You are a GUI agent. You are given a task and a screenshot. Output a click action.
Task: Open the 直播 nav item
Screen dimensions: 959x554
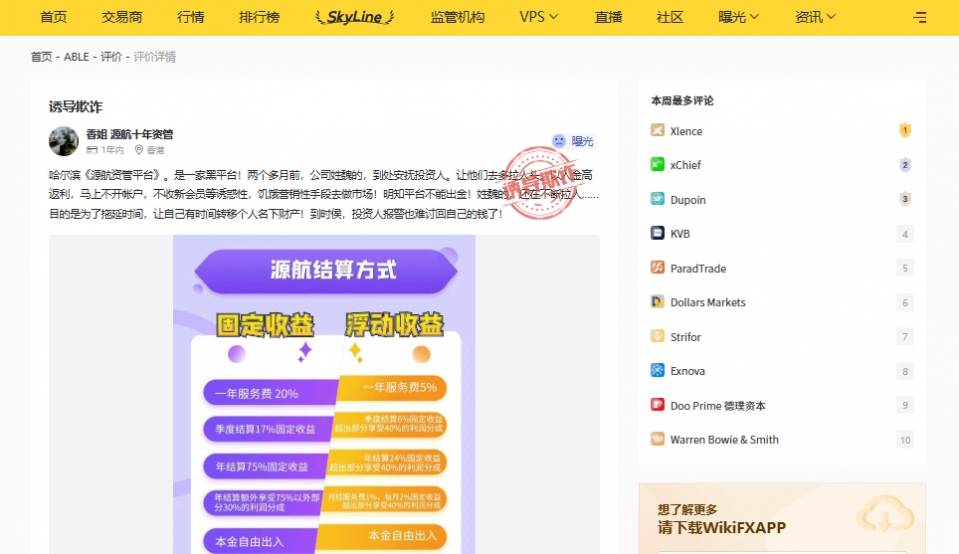(x=609, y=17)
